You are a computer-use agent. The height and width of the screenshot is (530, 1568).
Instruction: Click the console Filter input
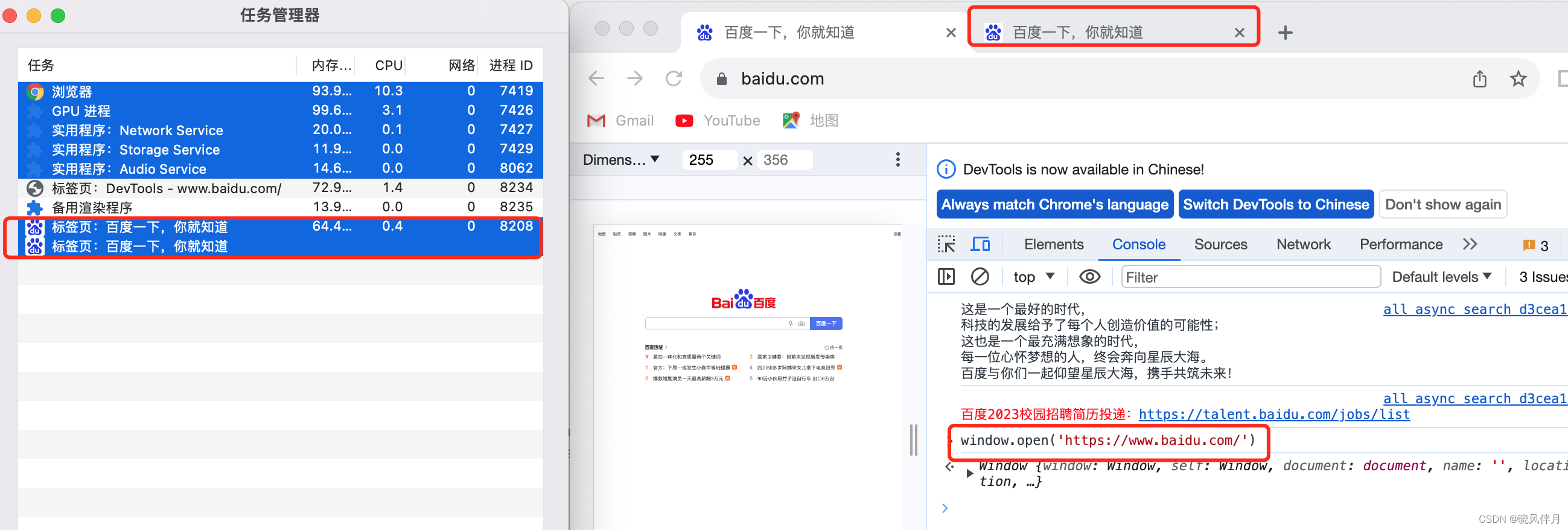tap(1251, 277)
